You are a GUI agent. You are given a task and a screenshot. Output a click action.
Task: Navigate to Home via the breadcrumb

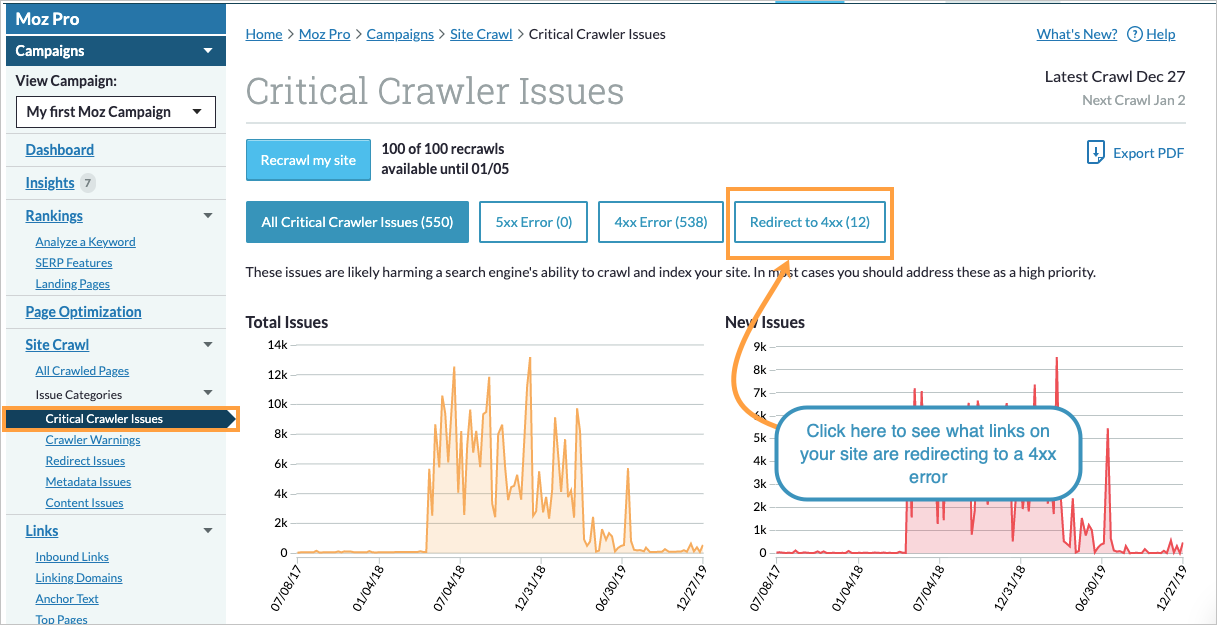click(263, 34)
